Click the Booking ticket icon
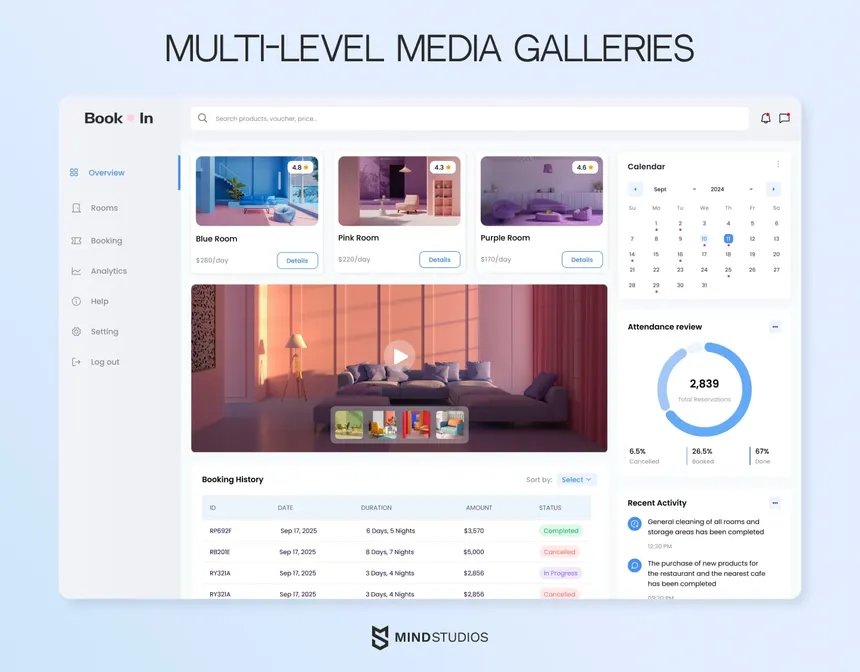Viewport: 860px width, 672px height. (x=76, y=241)
